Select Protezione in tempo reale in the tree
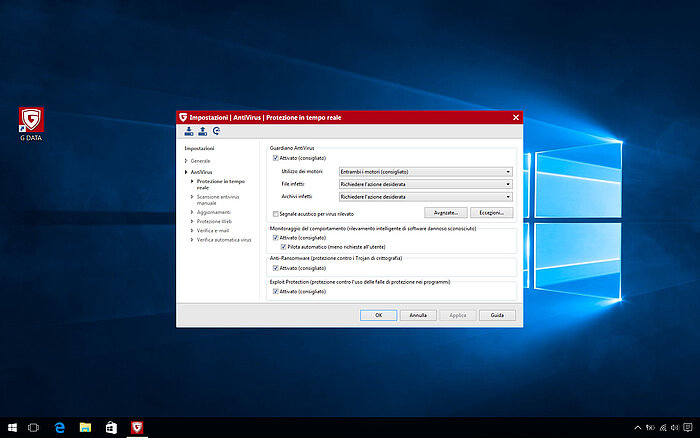 pos(221,184)
